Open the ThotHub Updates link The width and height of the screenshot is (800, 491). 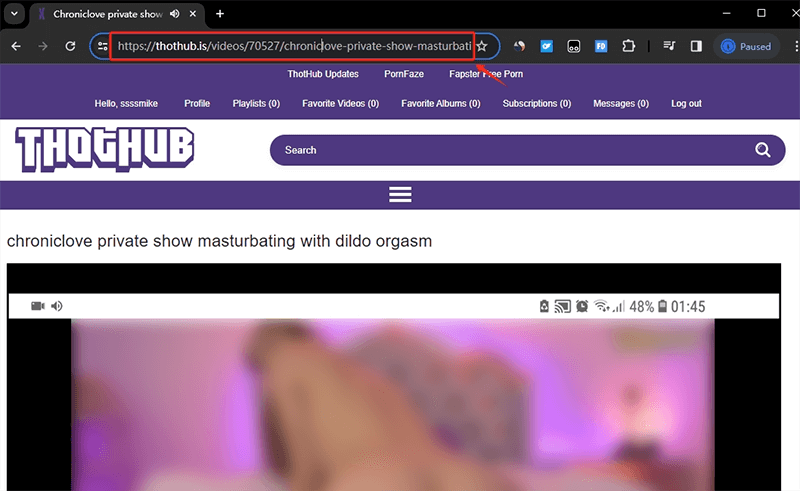click(323, 74)
